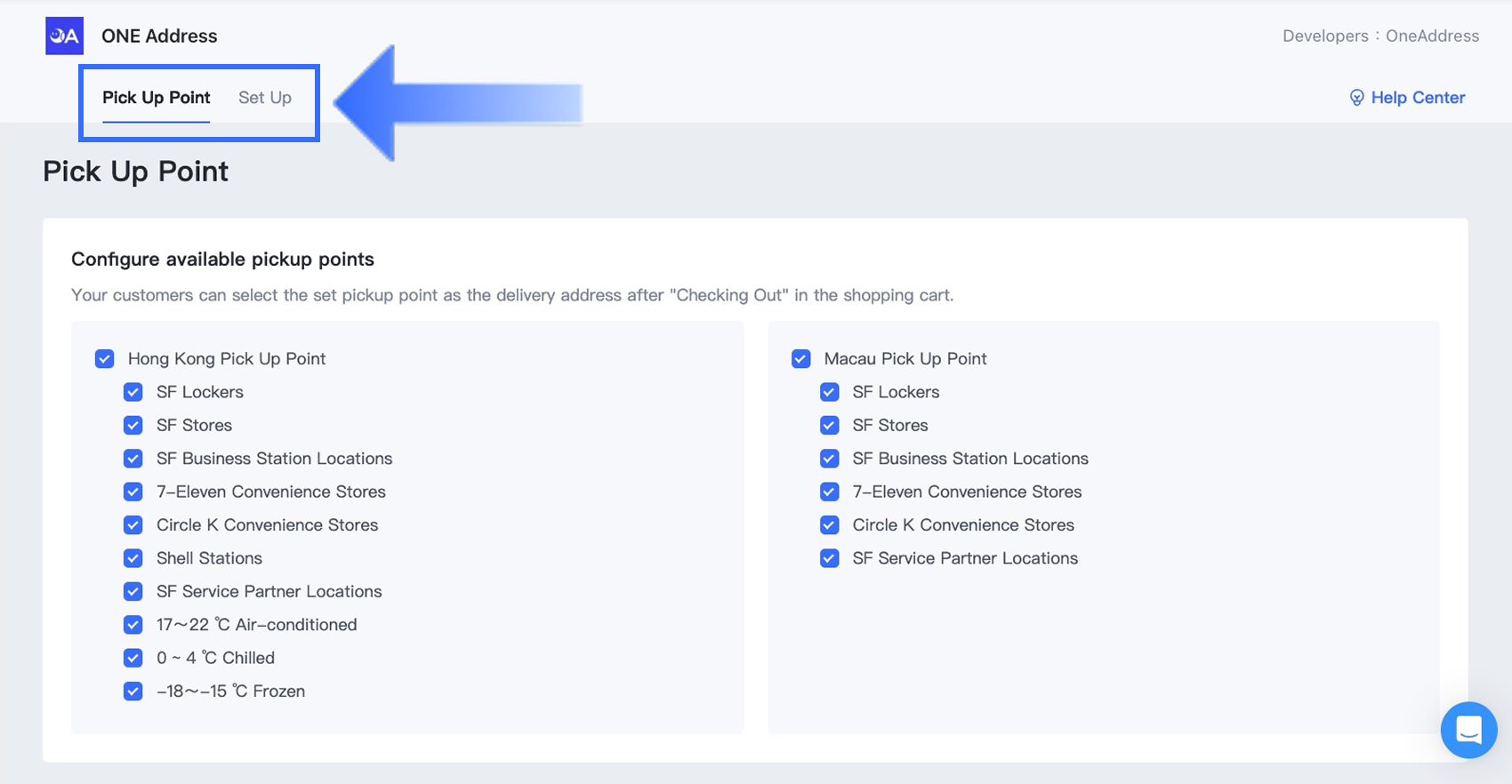
Task: Disable Shell Stations pickup option
Action: pos(133,558)
